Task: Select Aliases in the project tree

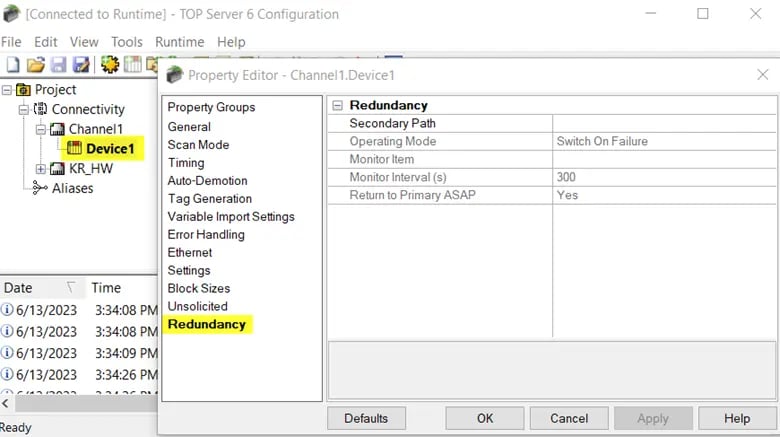Action: 73,188
